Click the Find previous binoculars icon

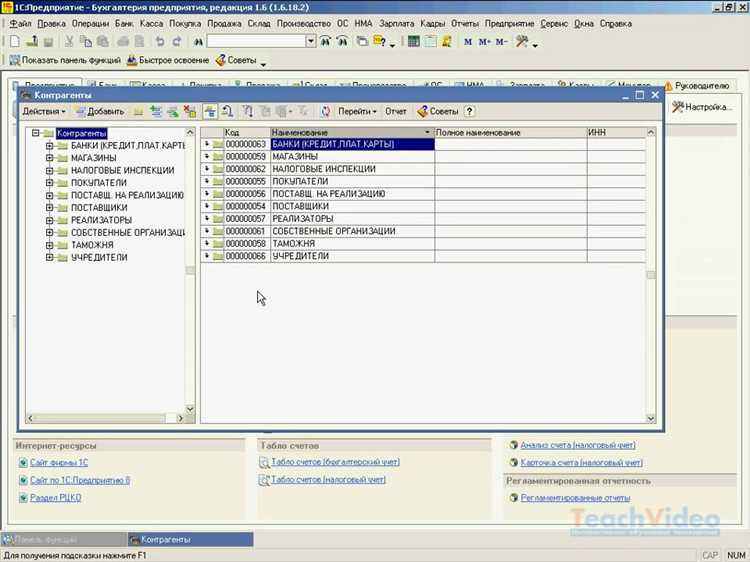click(342, 42)
